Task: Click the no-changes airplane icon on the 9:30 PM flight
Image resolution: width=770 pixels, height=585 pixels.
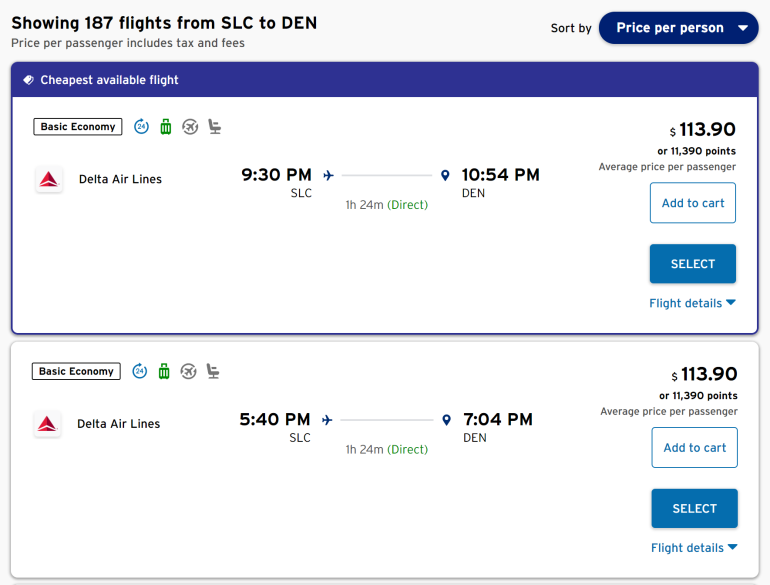Action: coord(190,126)
